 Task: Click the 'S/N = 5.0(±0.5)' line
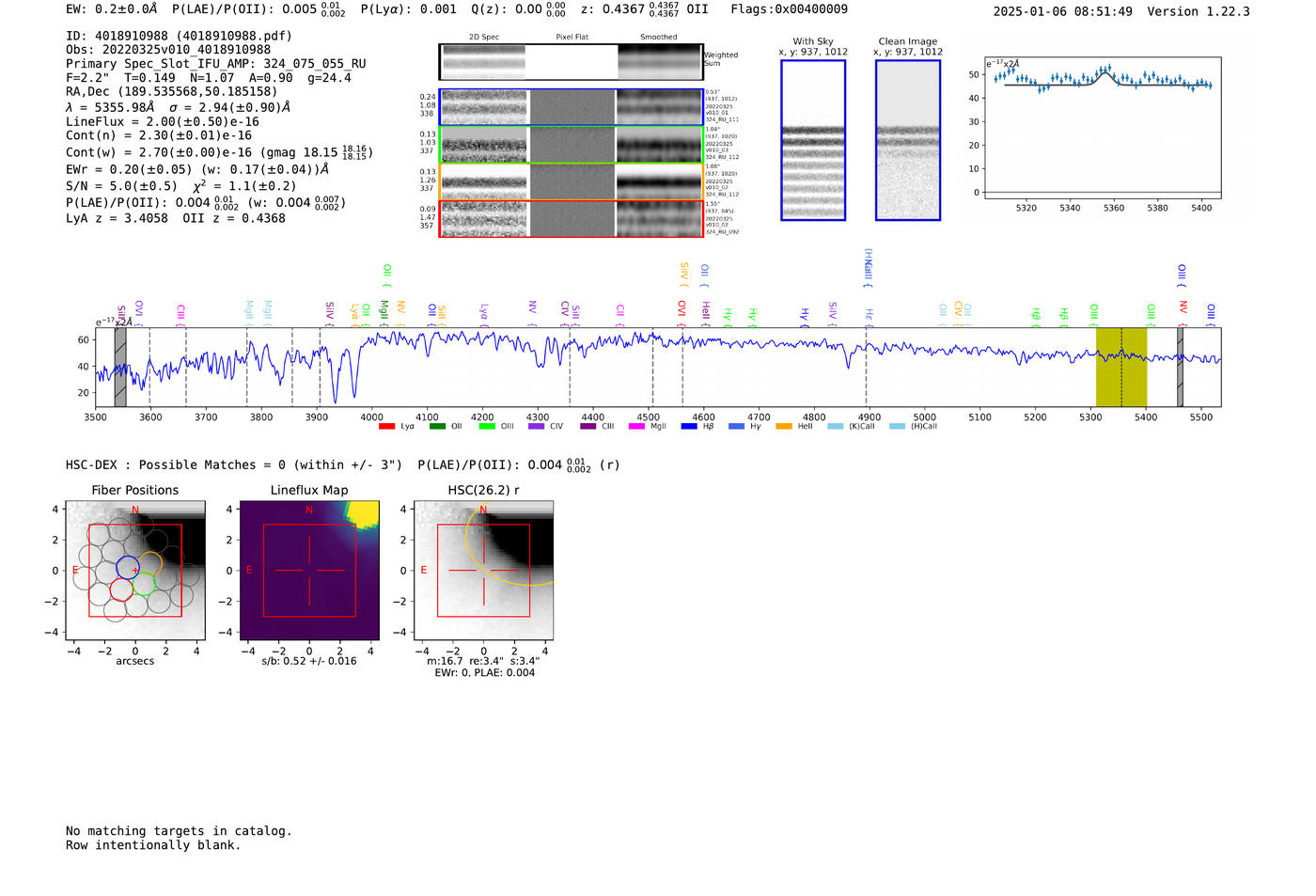[180, 185]
